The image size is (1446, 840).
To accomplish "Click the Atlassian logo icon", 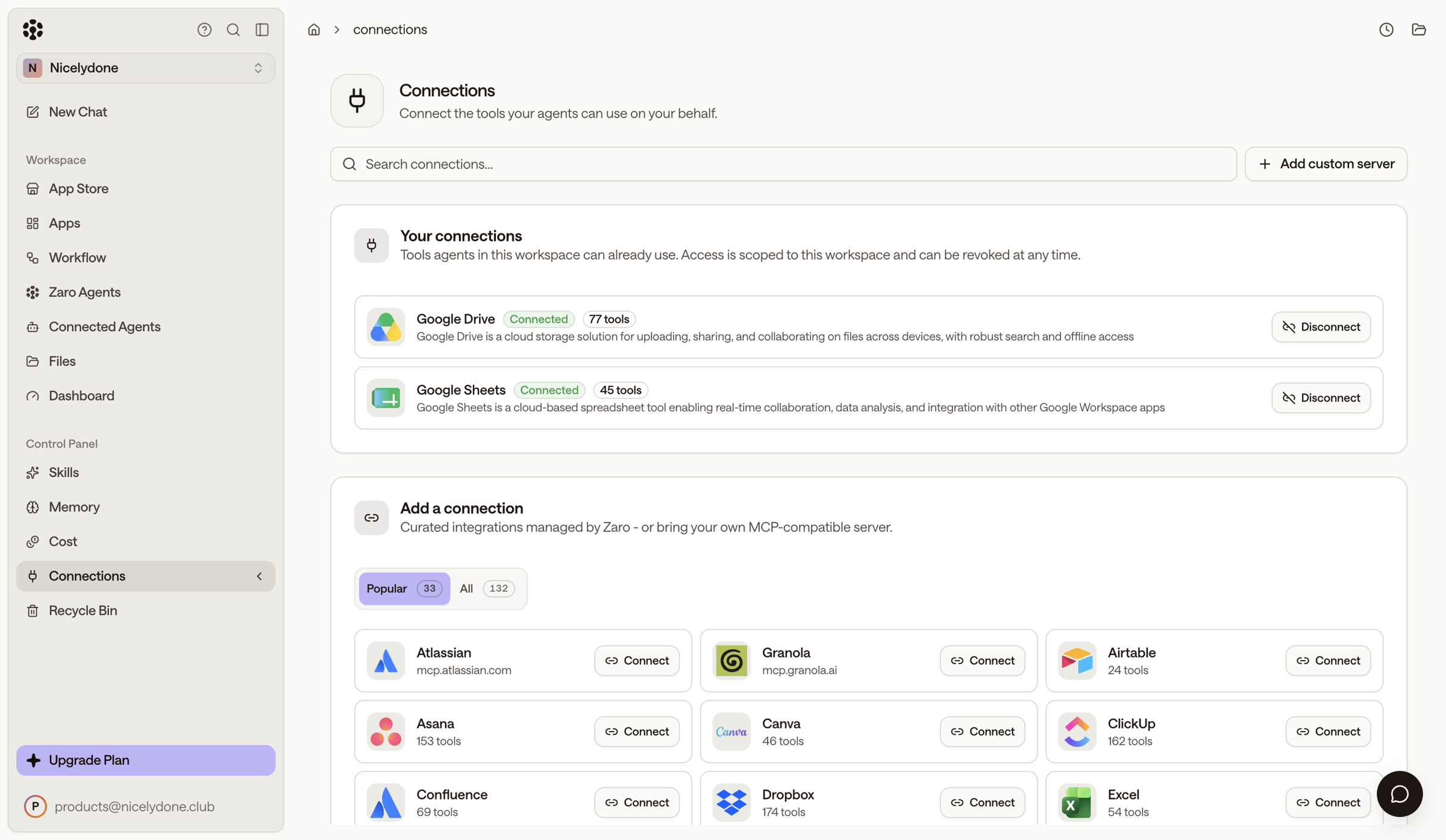I will 386,661.
